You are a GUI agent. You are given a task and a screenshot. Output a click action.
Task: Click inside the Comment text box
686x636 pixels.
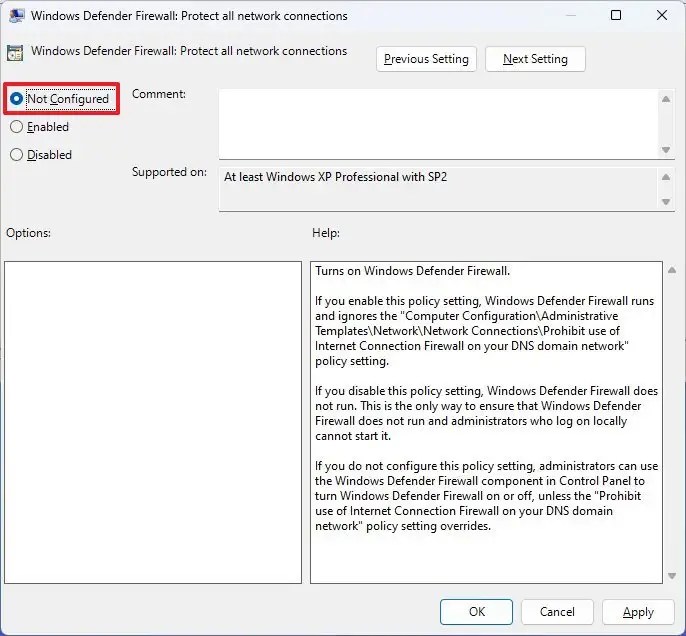tap(438, 124)
